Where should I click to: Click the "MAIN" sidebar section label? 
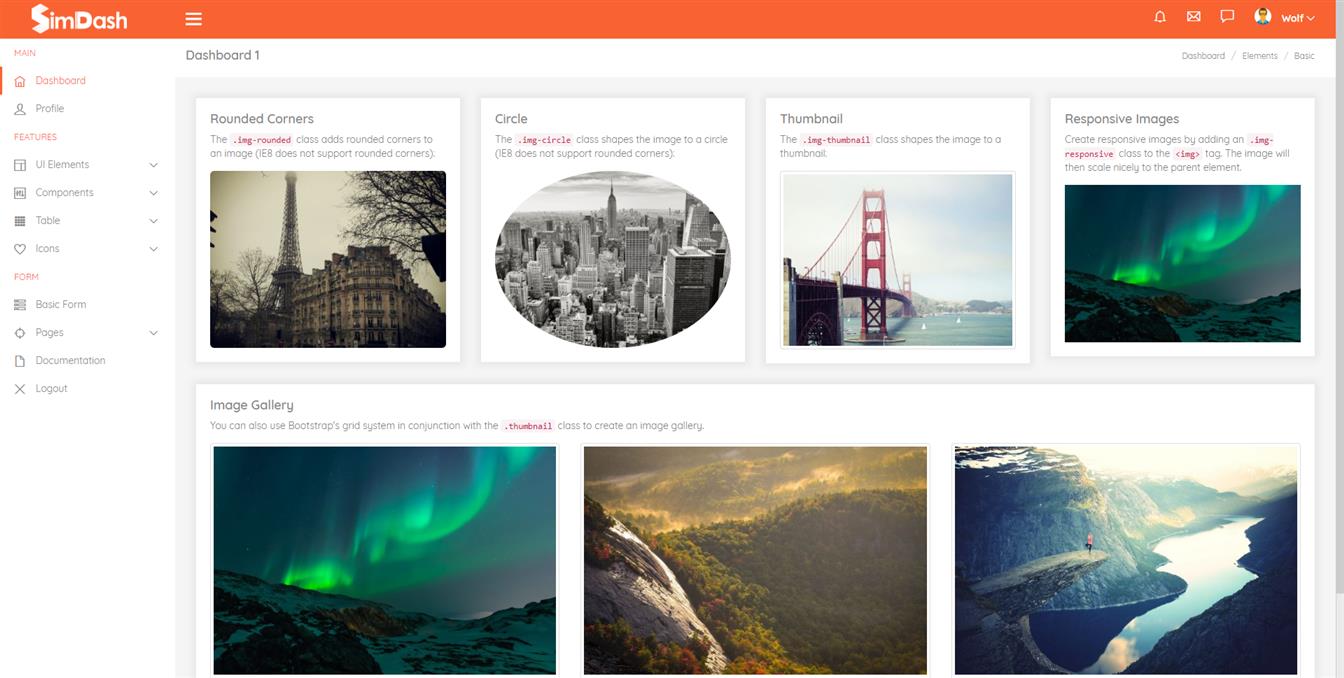point(25,53)
